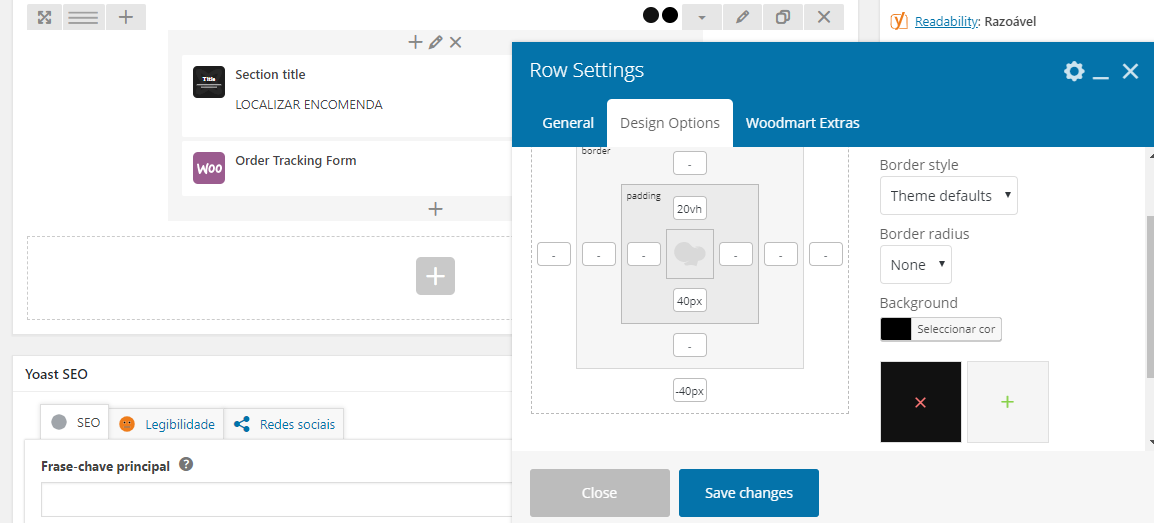
Task: Open Row Settings gear icon
Action: point(1074,71)
